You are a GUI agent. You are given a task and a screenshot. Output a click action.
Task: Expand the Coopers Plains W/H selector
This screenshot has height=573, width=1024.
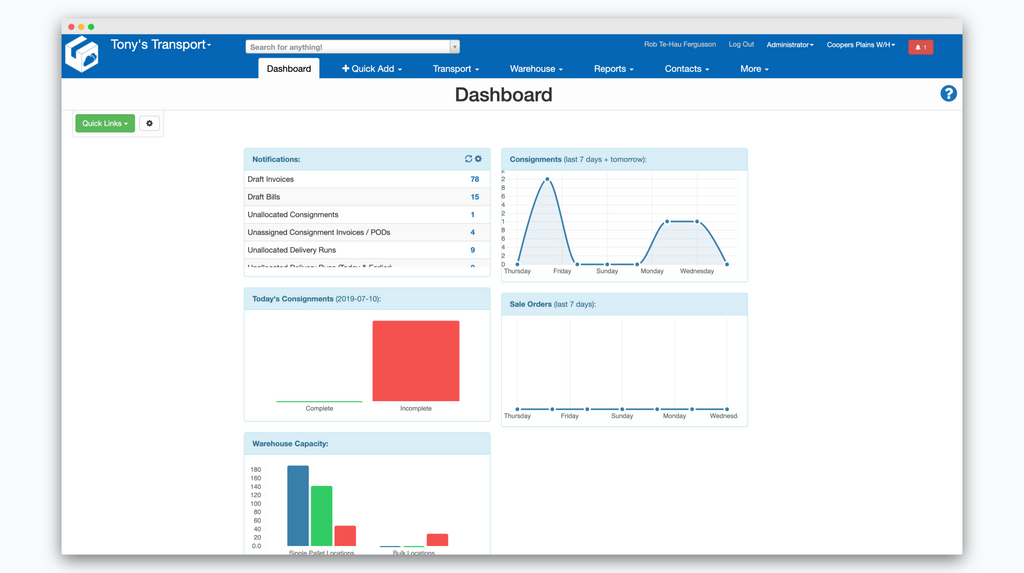860,45
